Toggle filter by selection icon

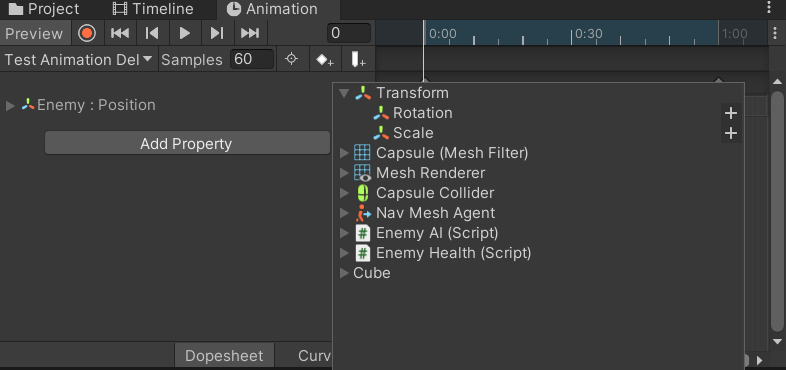291,59
